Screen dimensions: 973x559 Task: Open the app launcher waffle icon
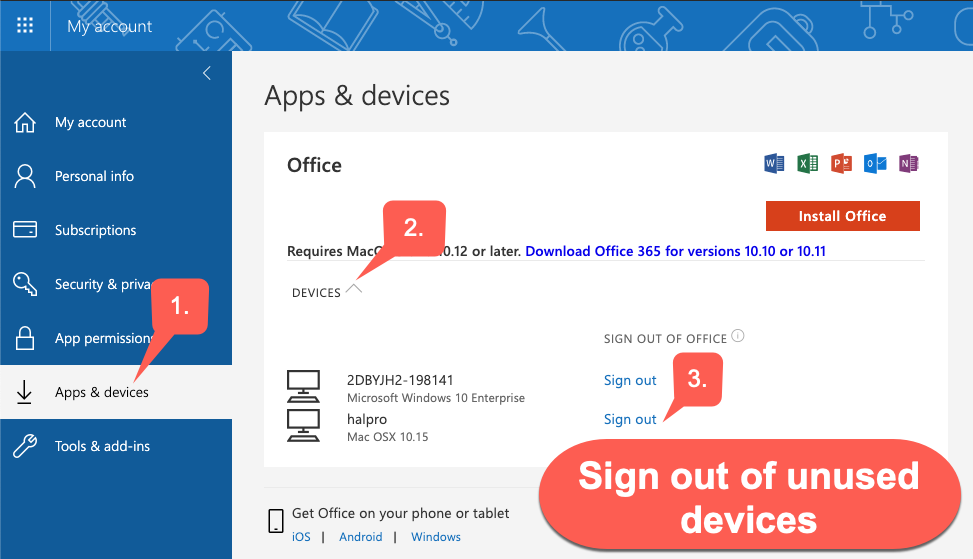(x=25, y=25)
